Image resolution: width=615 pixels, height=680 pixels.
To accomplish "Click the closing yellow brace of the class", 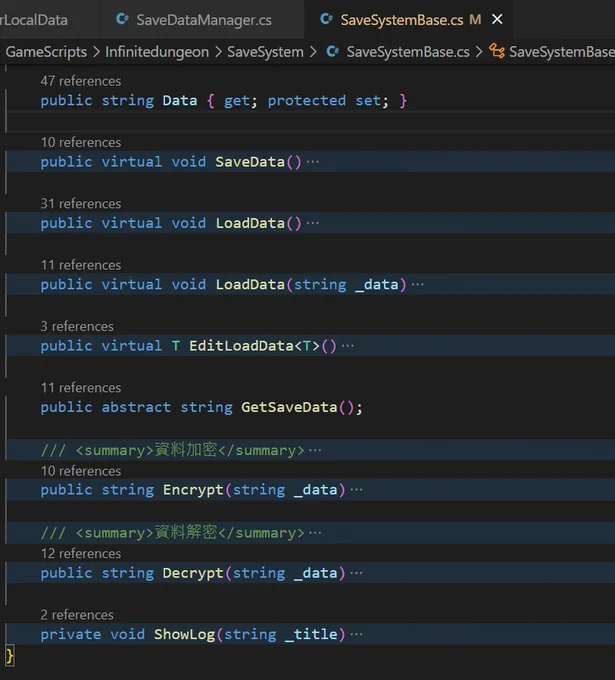I will coord(10,655).
